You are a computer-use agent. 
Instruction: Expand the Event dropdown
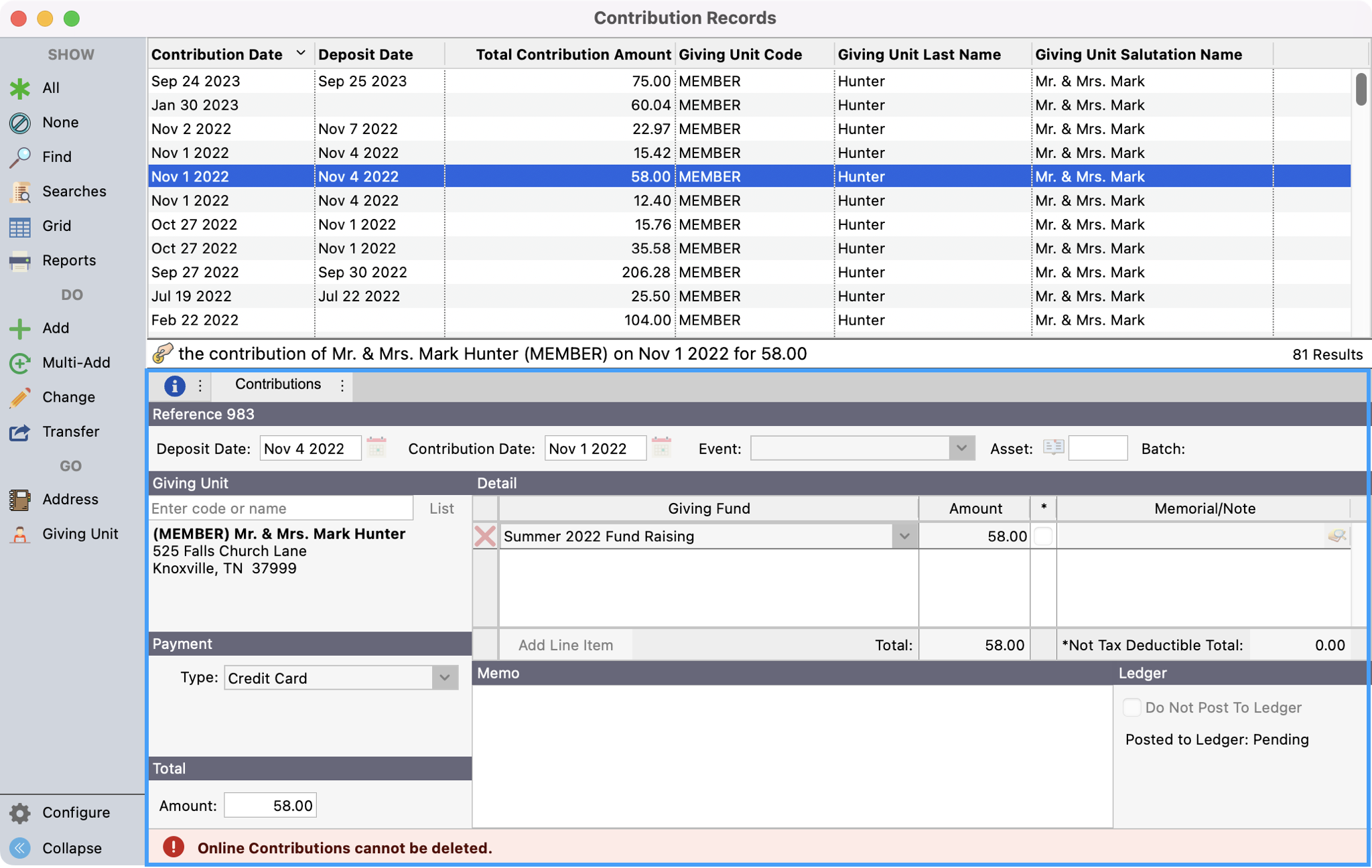961,448
